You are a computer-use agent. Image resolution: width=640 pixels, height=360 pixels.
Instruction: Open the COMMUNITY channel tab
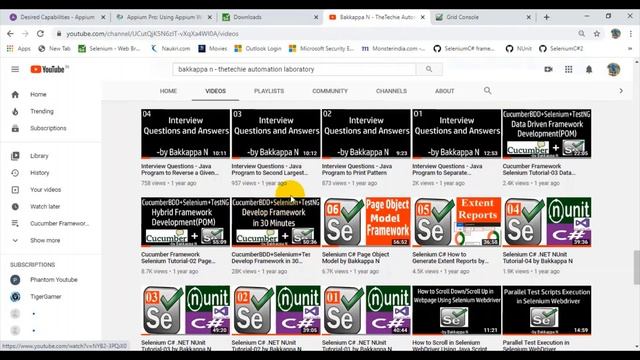[x=330, y=91]
